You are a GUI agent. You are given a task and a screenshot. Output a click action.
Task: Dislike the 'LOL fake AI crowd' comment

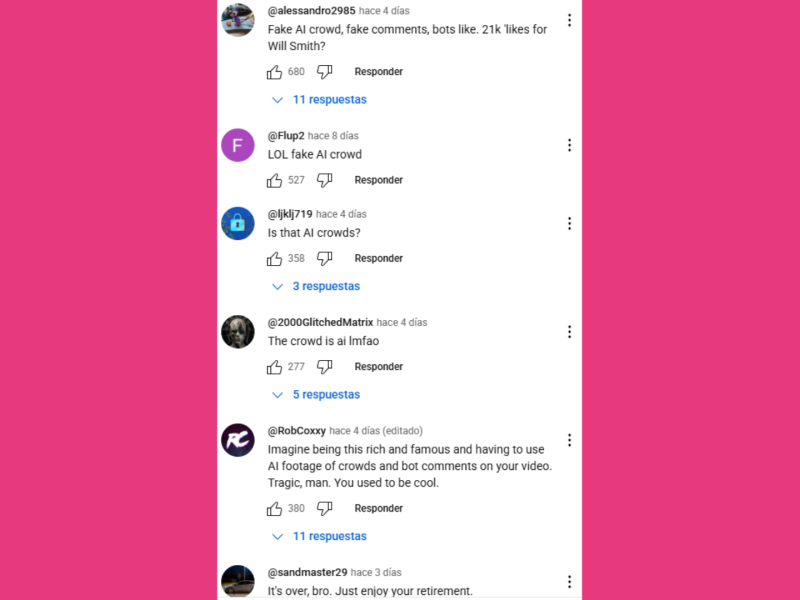pyautogui.click(x=324, y=181)
